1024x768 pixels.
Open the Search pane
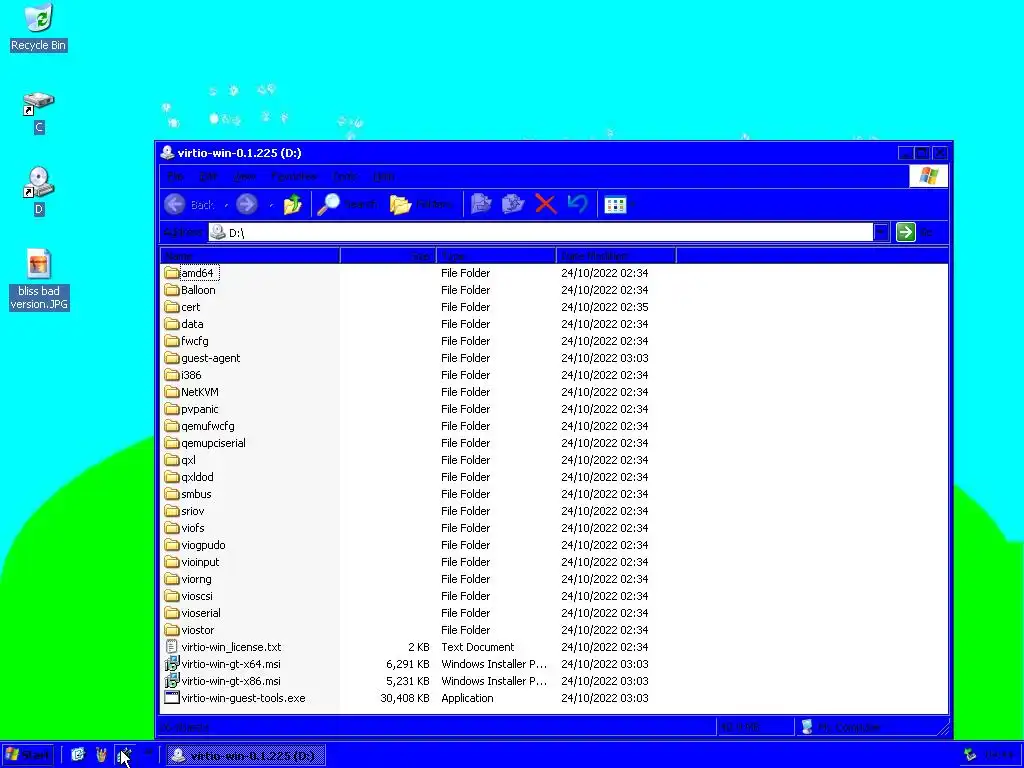point(347,204)
